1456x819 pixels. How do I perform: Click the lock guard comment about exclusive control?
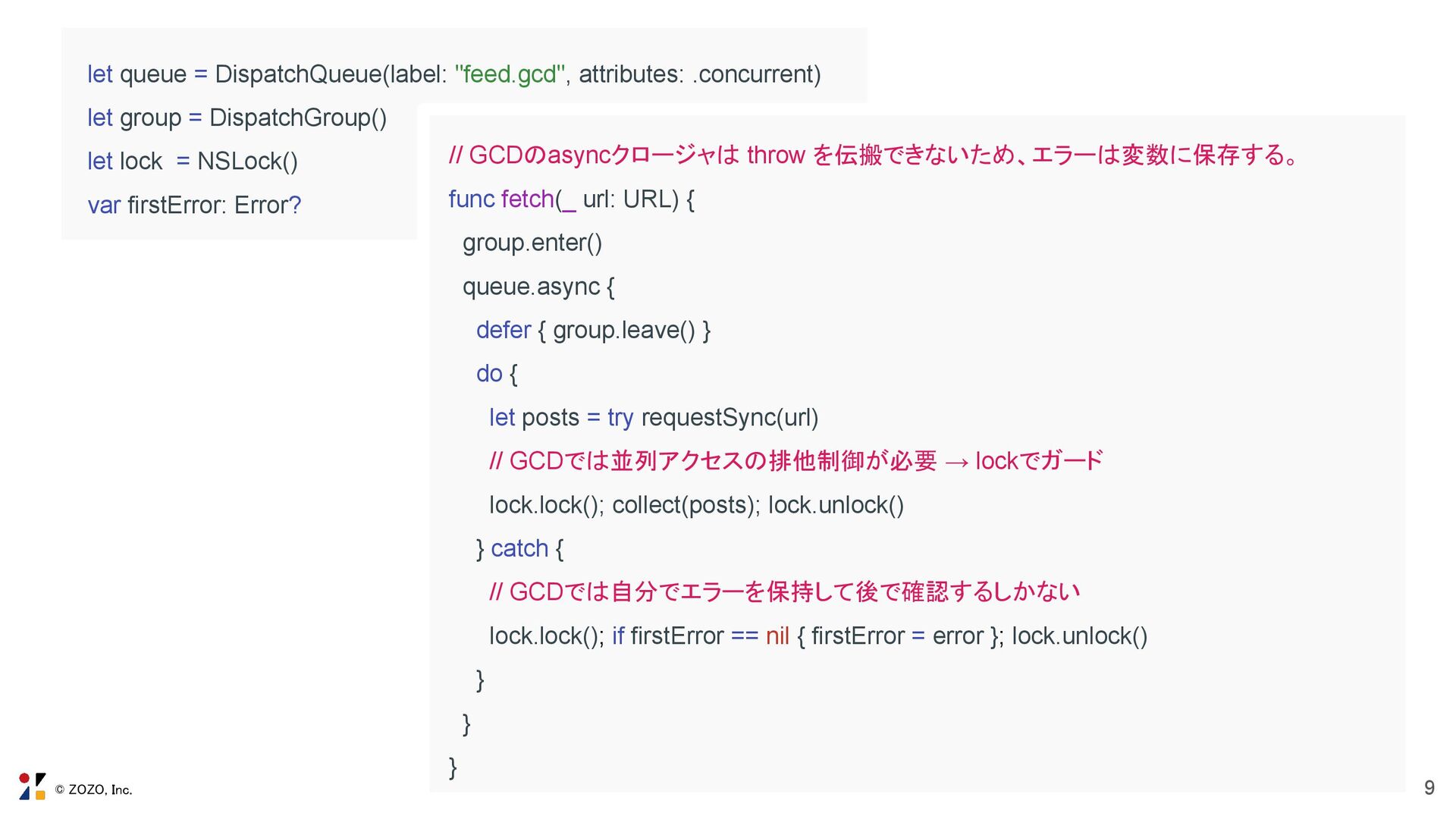point(795,461)
